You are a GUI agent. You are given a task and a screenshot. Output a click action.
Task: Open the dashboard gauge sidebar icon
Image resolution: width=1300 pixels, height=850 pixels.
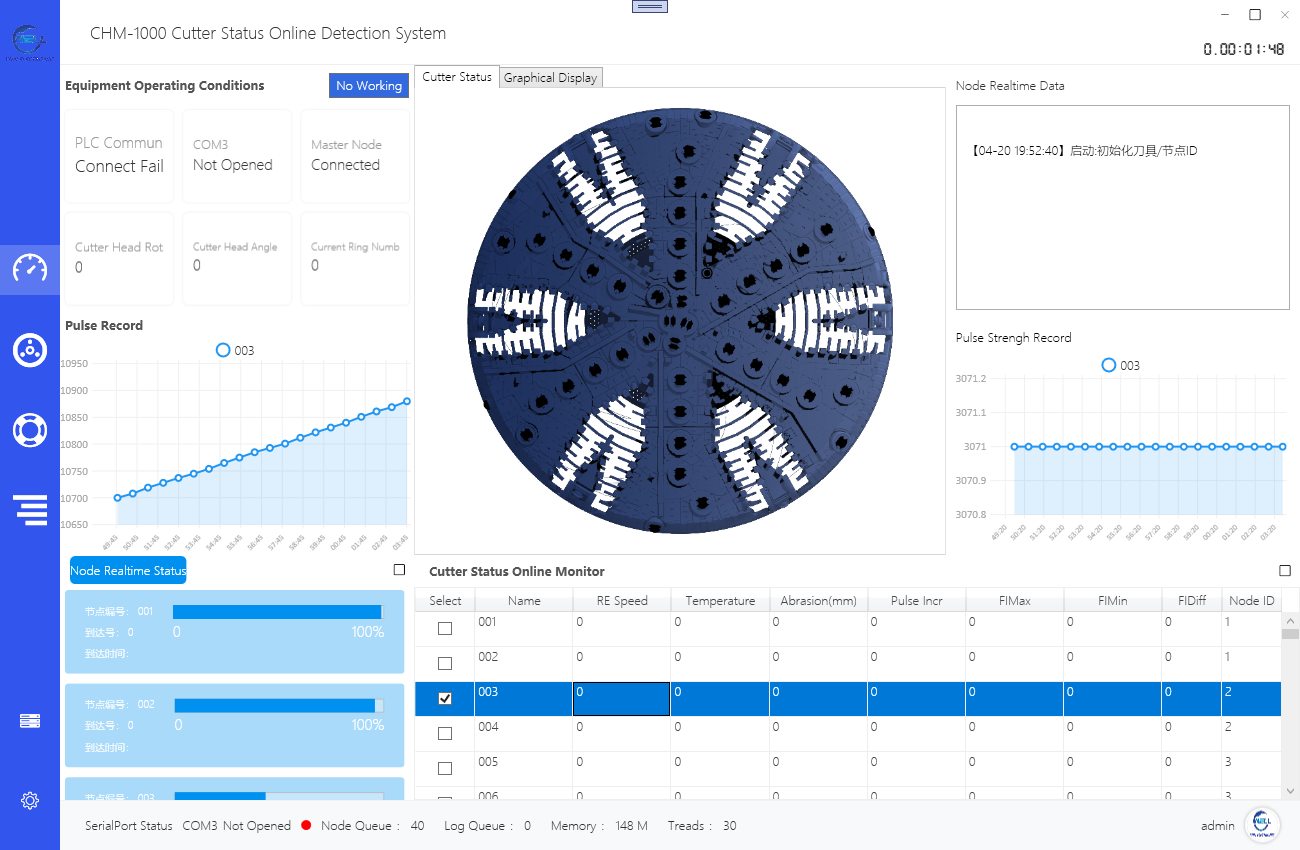30,269
